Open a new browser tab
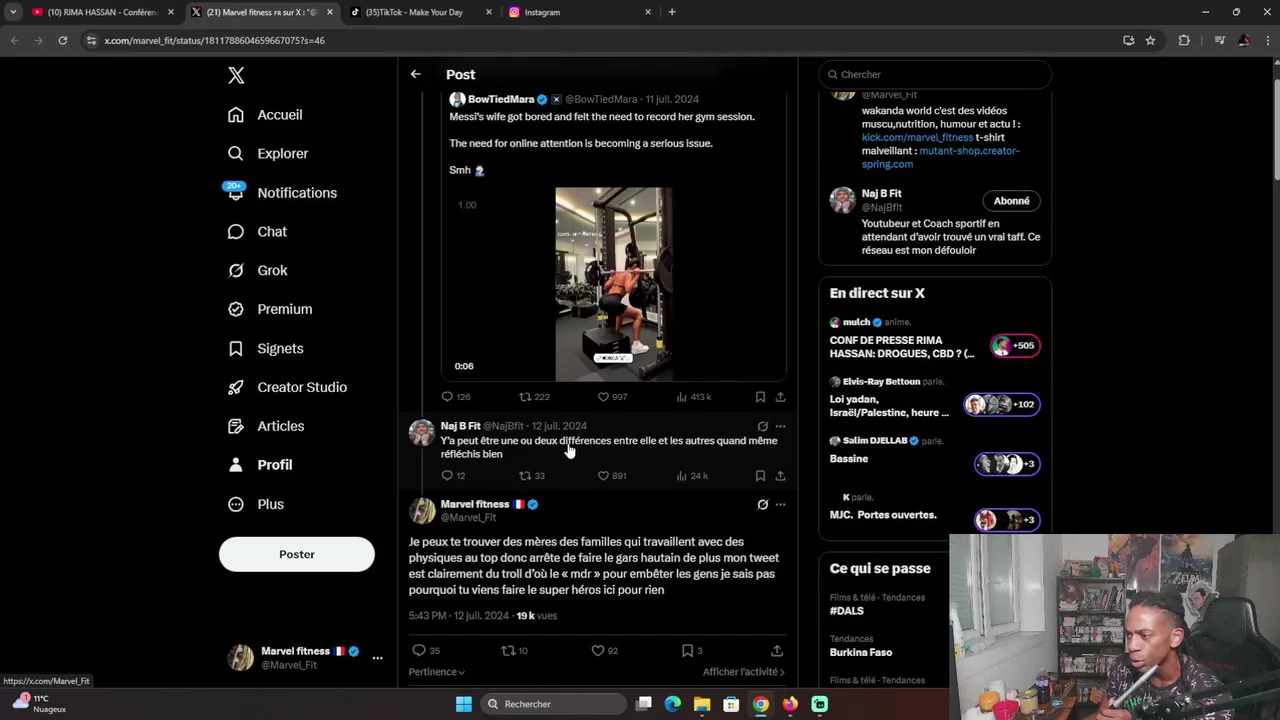This screenshot has width=1280, height=720. tap(672, 12)
